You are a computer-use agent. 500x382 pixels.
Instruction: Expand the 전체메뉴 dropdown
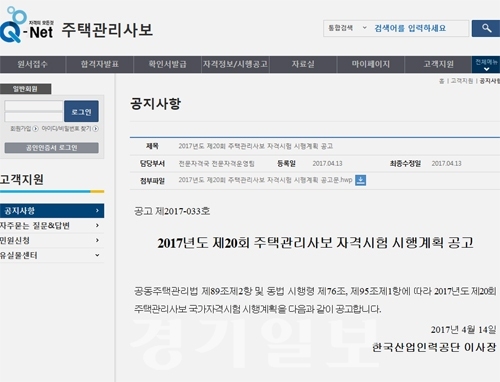coord(486,64)
